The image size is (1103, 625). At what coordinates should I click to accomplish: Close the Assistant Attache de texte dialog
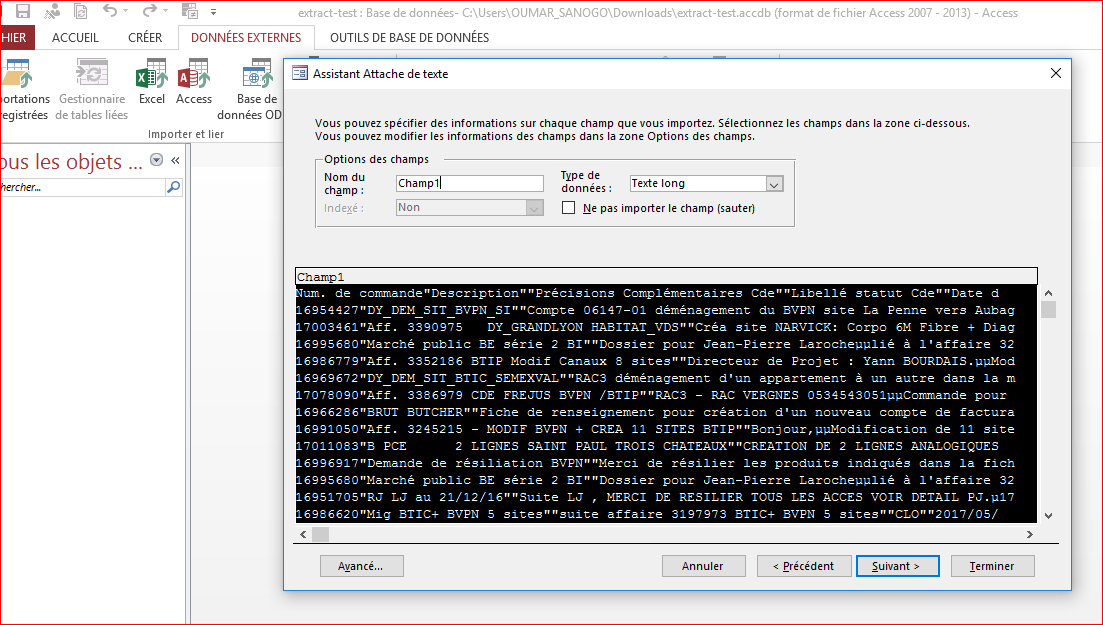click(1055, 73)
